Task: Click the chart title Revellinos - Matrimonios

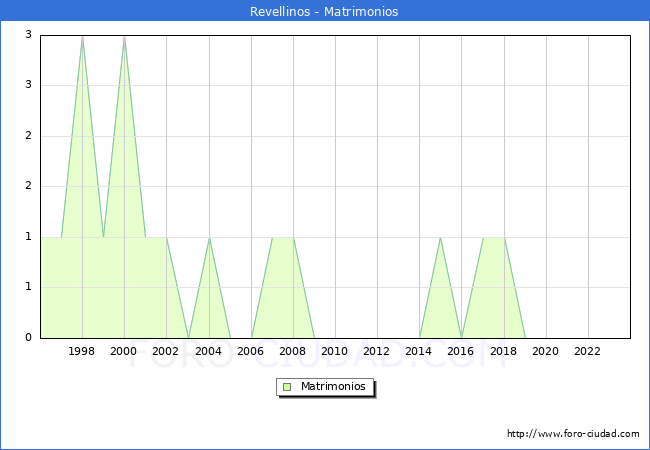Action: point(324,12)
